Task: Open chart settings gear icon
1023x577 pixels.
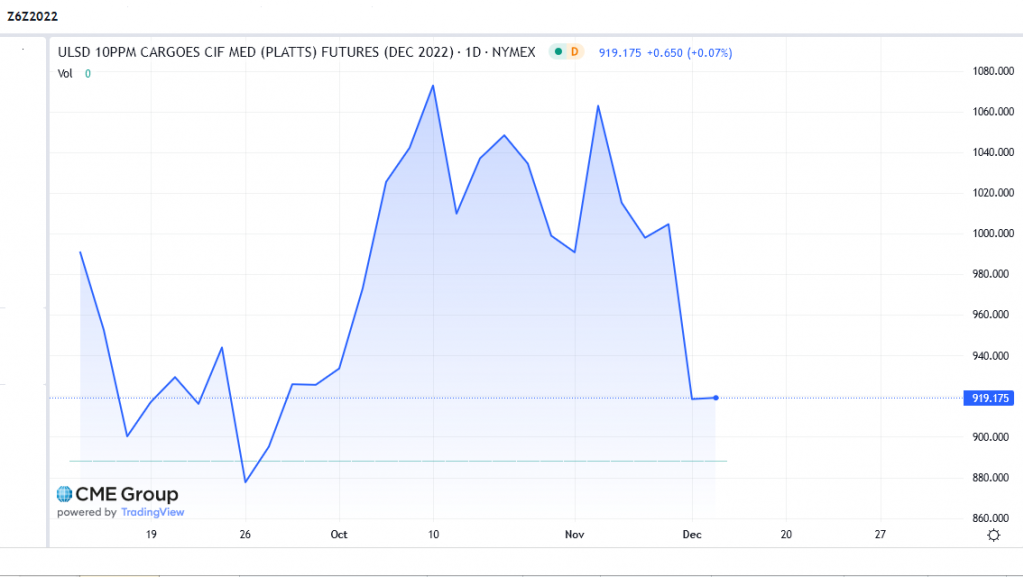Action: pos(993,535)
